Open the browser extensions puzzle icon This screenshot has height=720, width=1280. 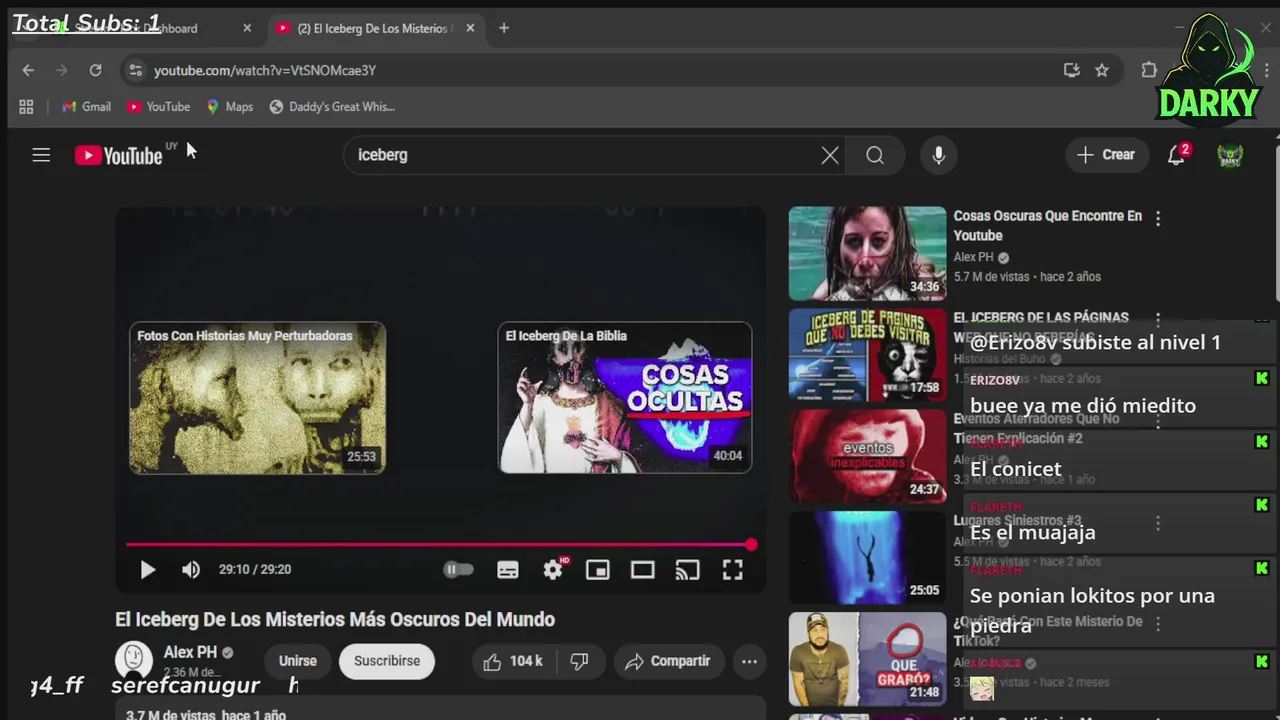coord(1149,70)
